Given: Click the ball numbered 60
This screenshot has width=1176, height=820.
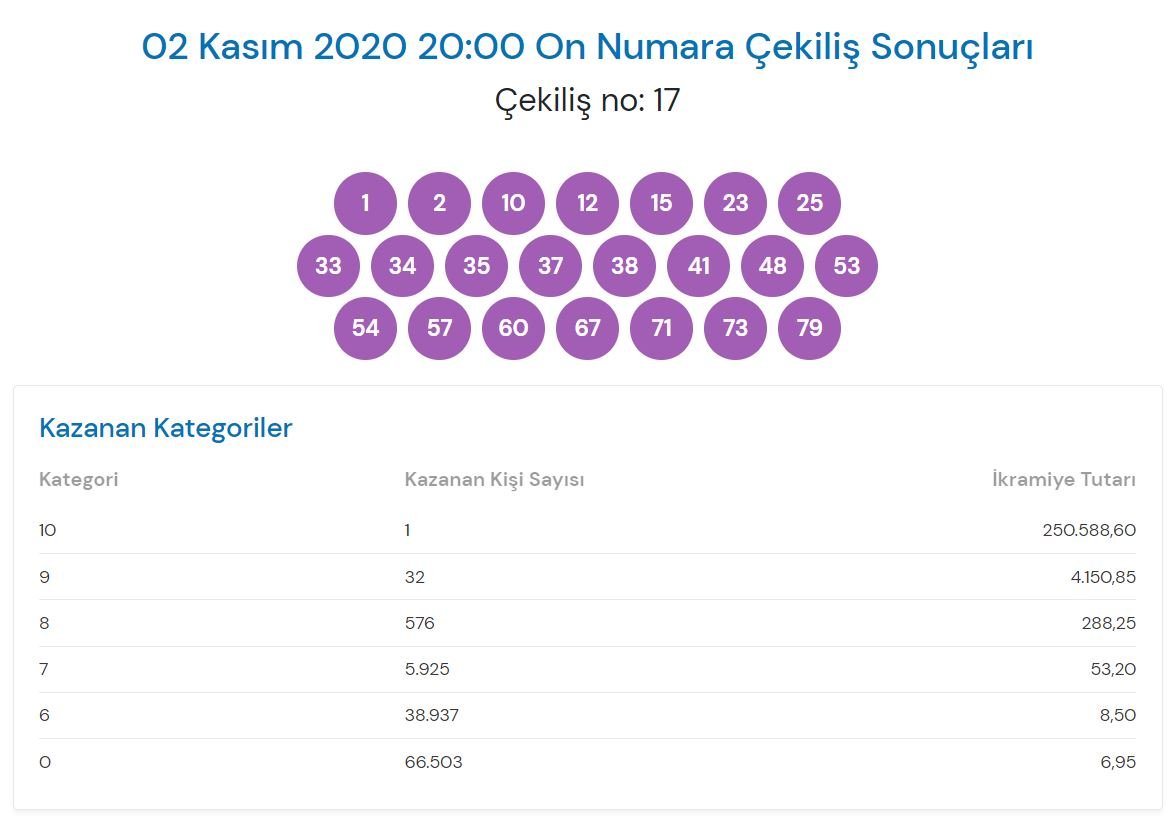Looking at the screenshot, I should point(513,328).
